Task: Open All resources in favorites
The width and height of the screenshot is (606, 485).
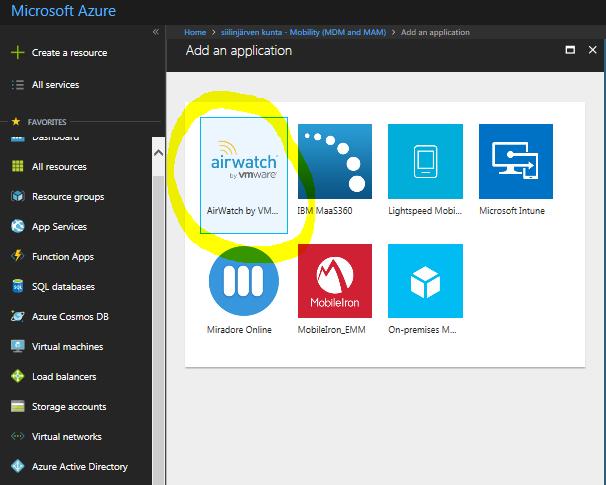Action: coord(60,167)
